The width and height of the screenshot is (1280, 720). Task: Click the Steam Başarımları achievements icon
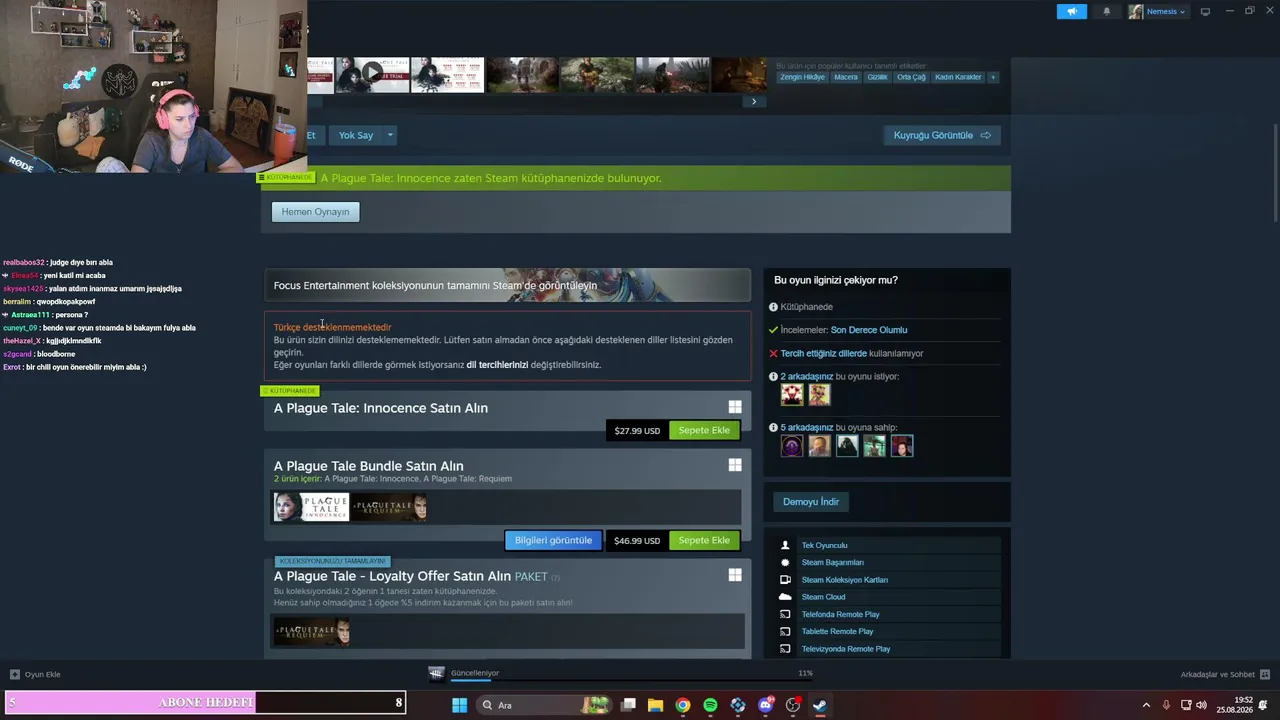coord(785,562)
